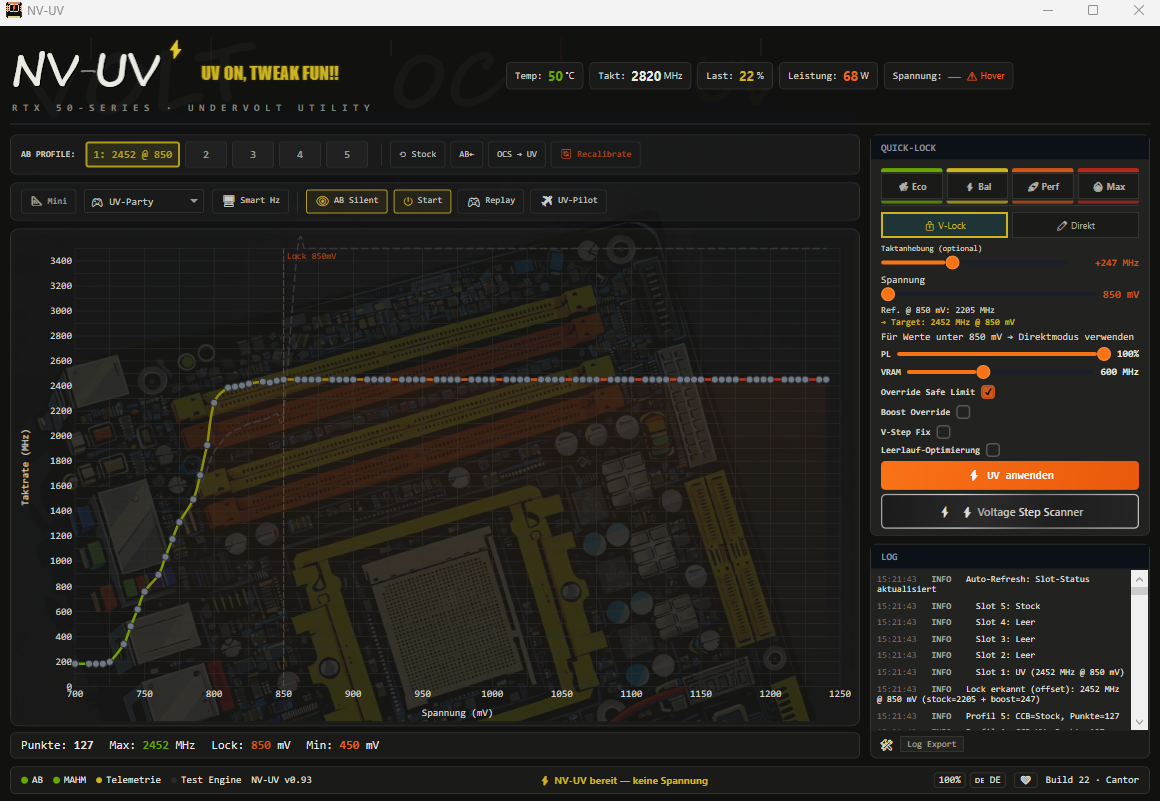Switch to Direkt mode tab
Image resolution: width=1160 pixels, height=801 pixels.
pos(1076,226)
